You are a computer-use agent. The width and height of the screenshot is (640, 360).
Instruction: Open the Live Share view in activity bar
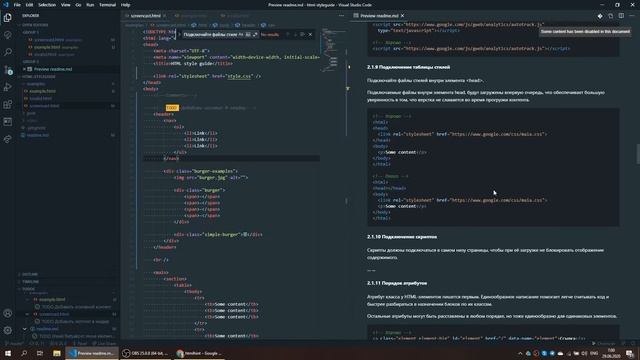click(x=7, y=139)
